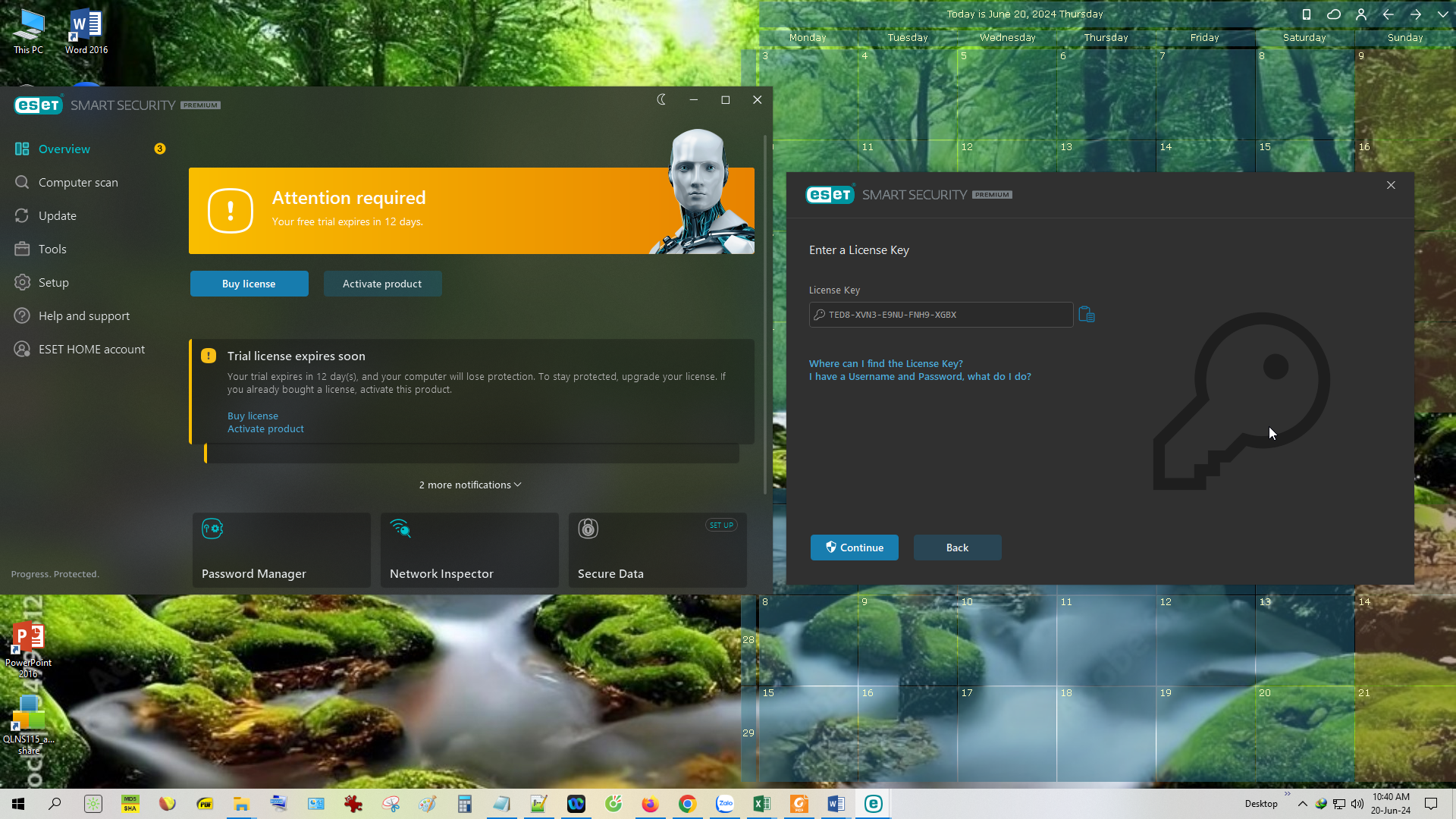Open 'I have a Username and Password' link
Viewport: 1456px width, 819px height.
click(x=920, y=376)
